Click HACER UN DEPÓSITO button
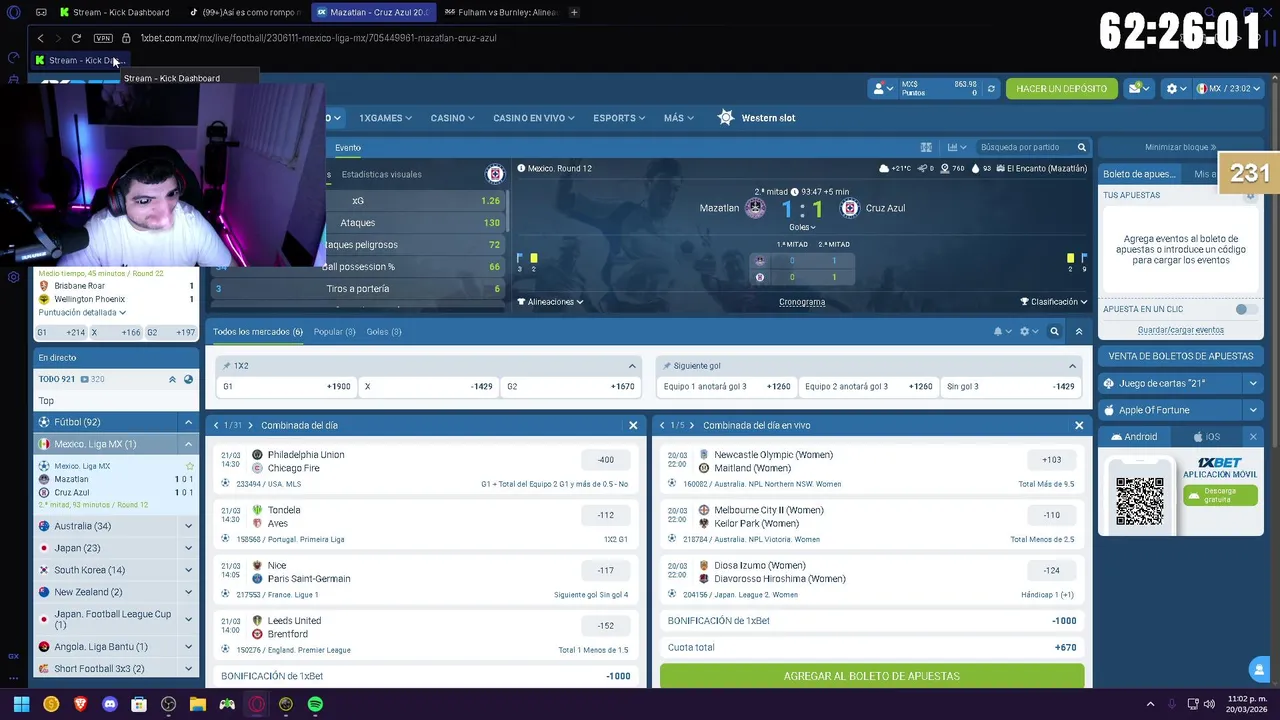 [1061, 89]
